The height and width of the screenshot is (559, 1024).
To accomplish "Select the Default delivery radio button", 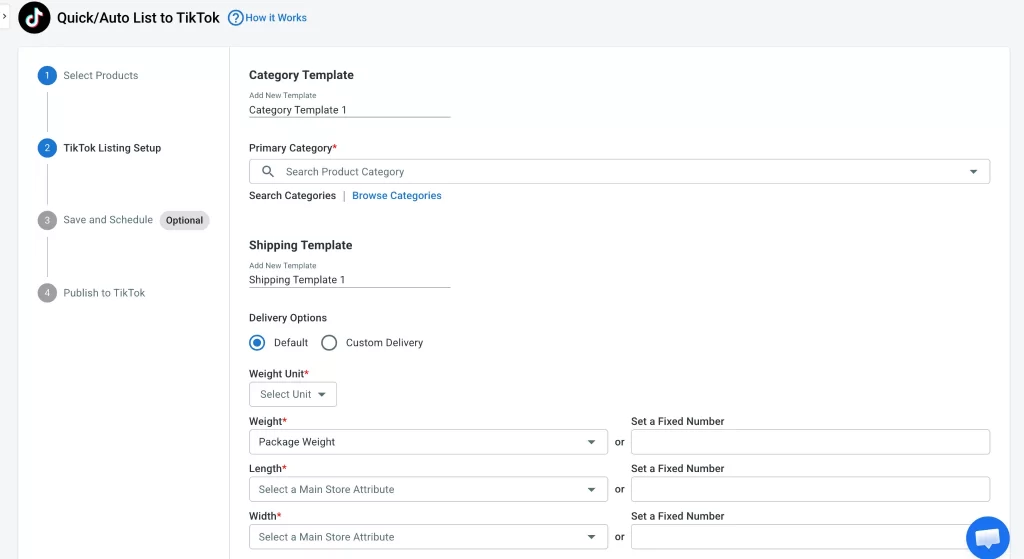I will point(257,343).
